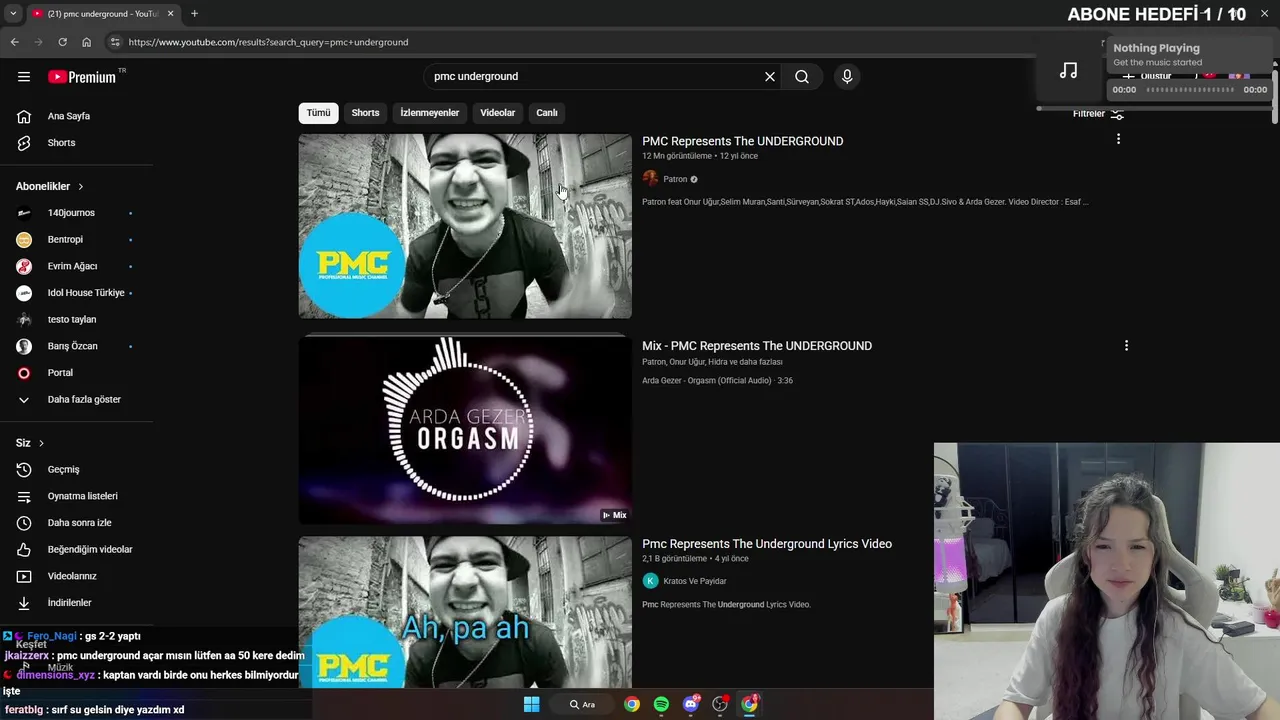This screenshot has width=1280, height=720.
Task: Expand the Abonelikler section chevron
Action: tap(81, 187)
